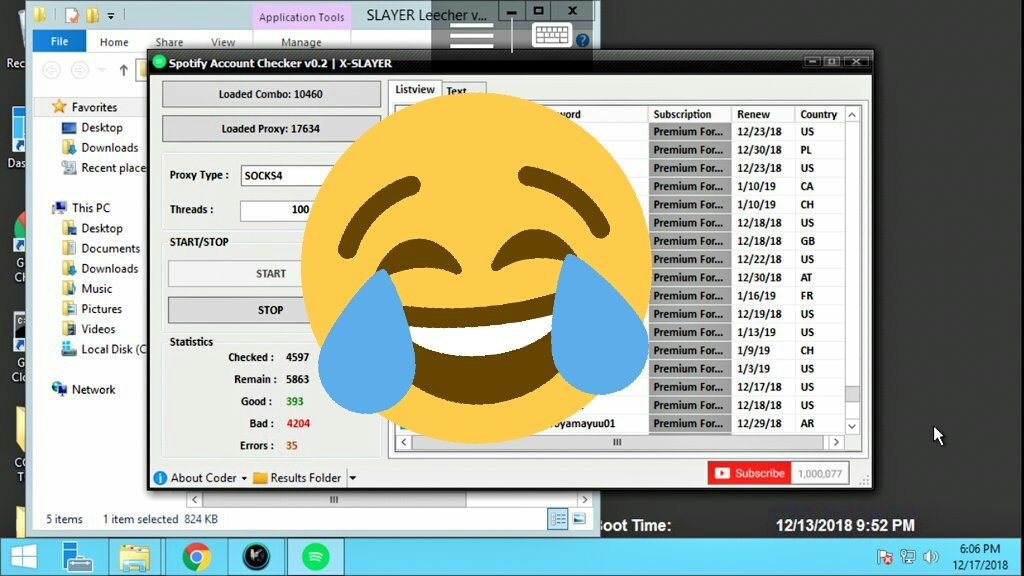Click the Explorer Back navigation arrow
Viewport: 1024px width, 576px height.
pyautogui.click(x=52, y=70)
